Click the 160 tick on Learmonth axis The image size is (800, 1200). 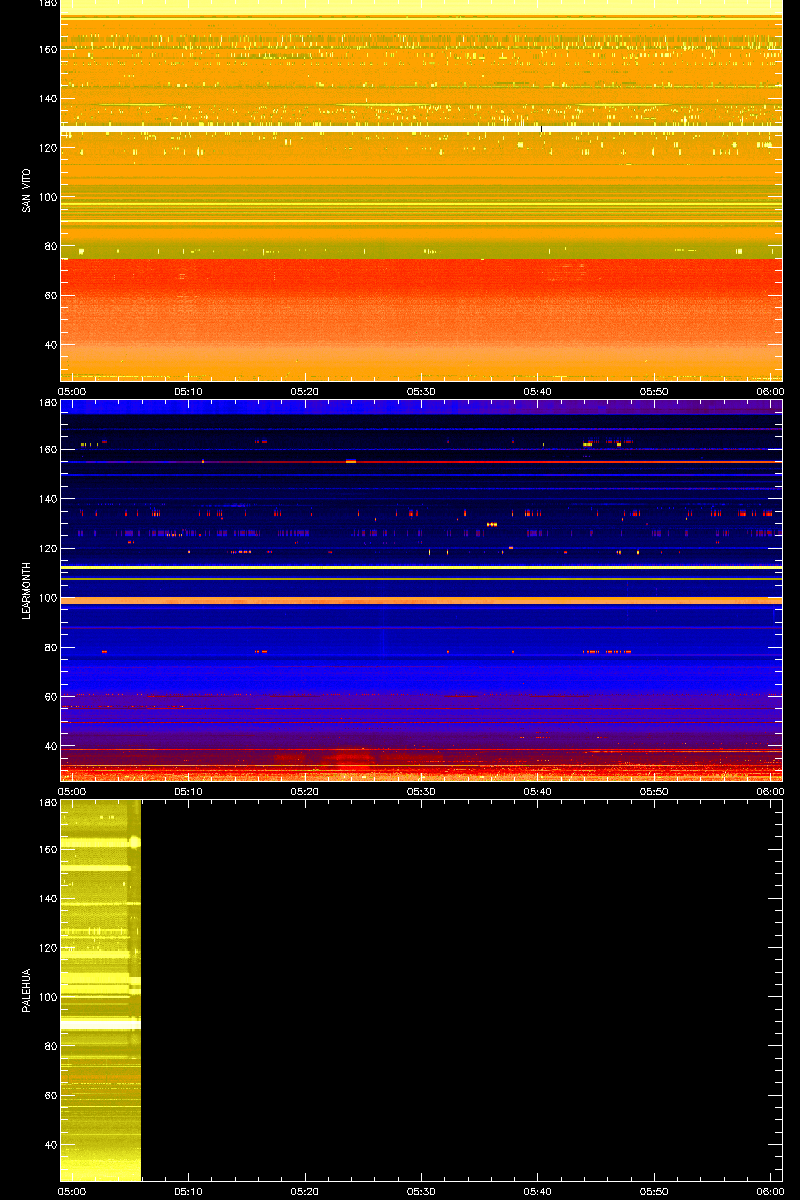coord(47,450)
